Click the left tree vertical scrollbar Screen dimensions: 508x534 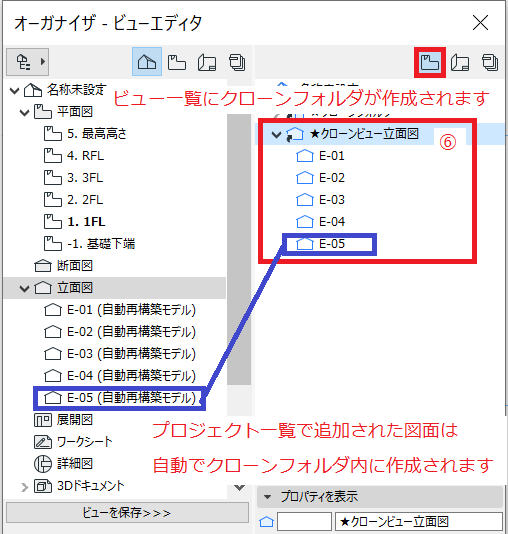tap(239, 249)
